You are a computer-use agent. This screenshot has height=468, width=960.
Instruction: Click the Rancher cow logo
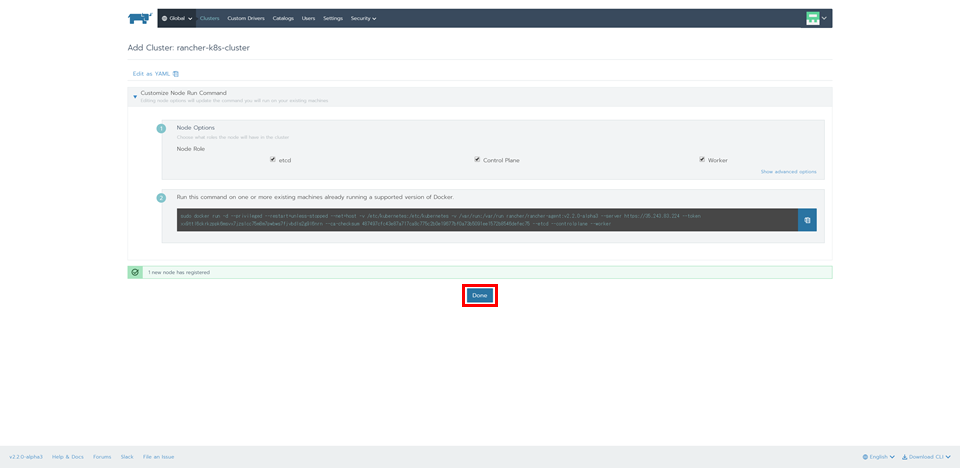tap(140, 18)
